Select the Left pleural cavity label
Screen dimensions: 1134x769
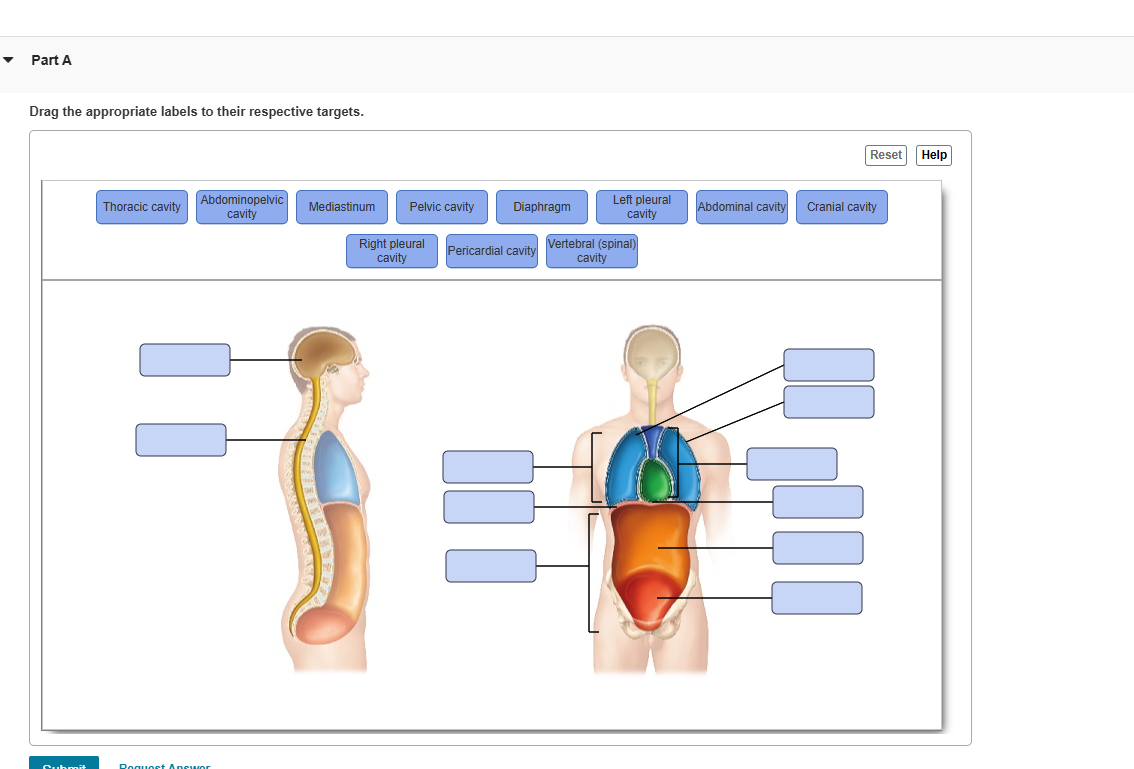[x=641, y=207]
